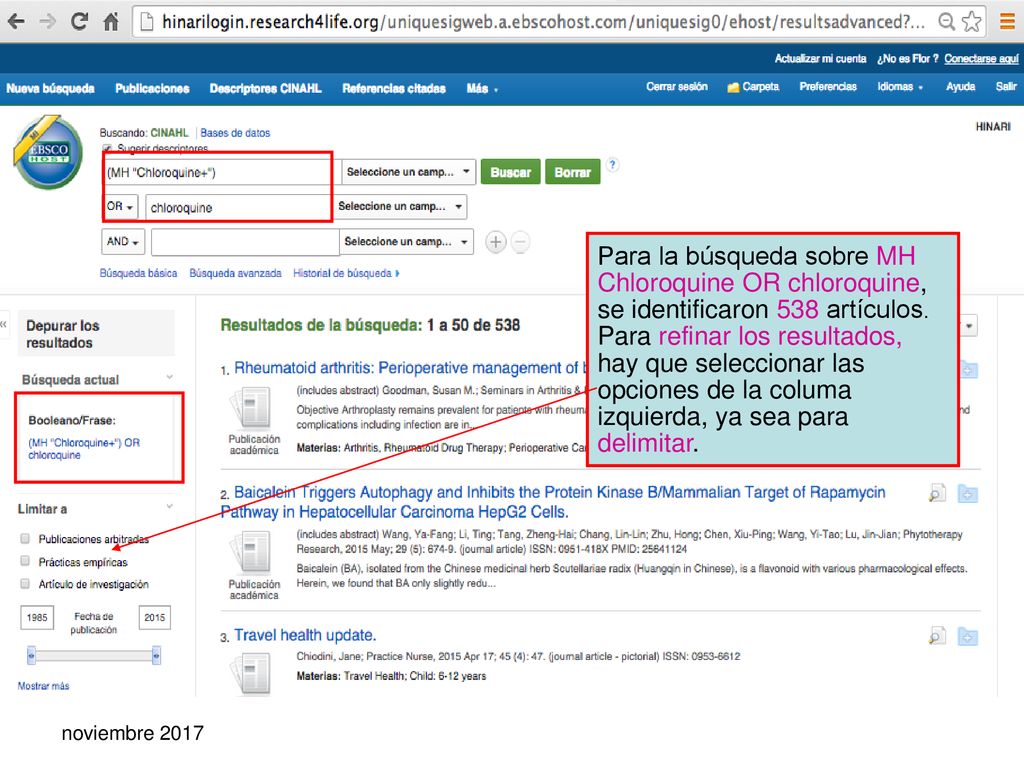Click right handle of publication date slider
The width and height of the screenshot is (1024, 768).
click(156, 654)
